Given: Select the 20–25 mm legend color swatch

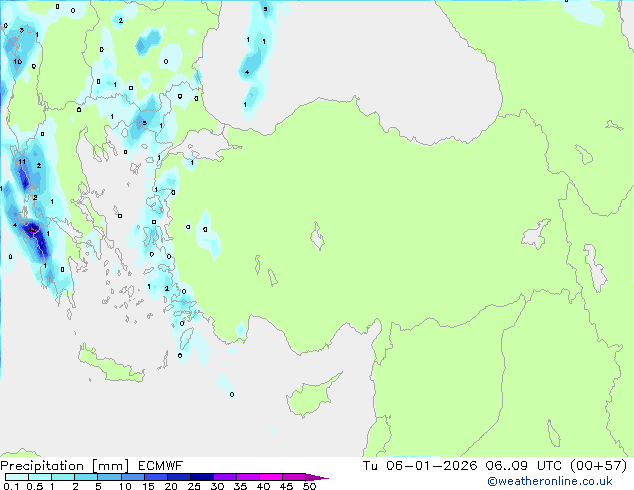Looking at the screenshot, I should coord(178,477).
